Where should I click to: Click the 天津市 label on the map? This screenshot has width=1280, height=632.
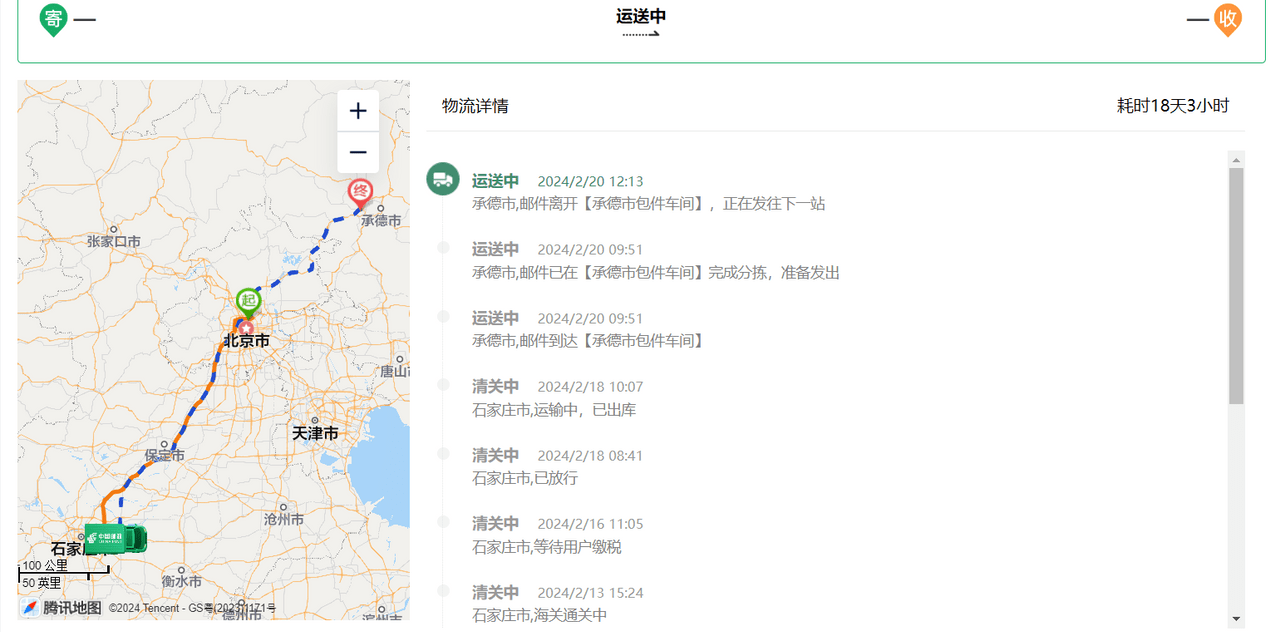click(x=315, y=433)
